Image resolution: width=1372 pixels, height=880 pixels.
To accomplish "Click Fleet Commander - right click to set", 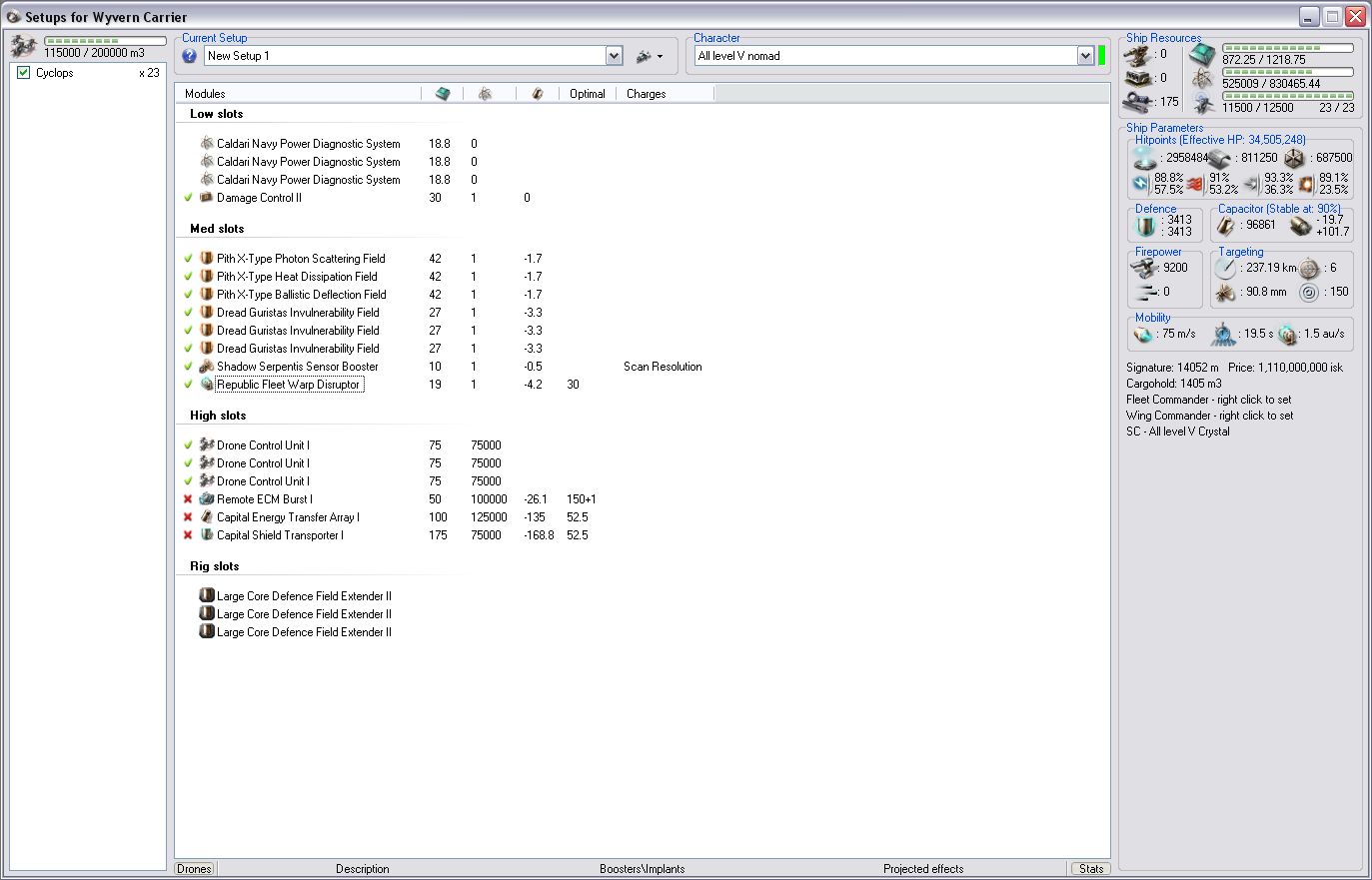I will 1209,400.
